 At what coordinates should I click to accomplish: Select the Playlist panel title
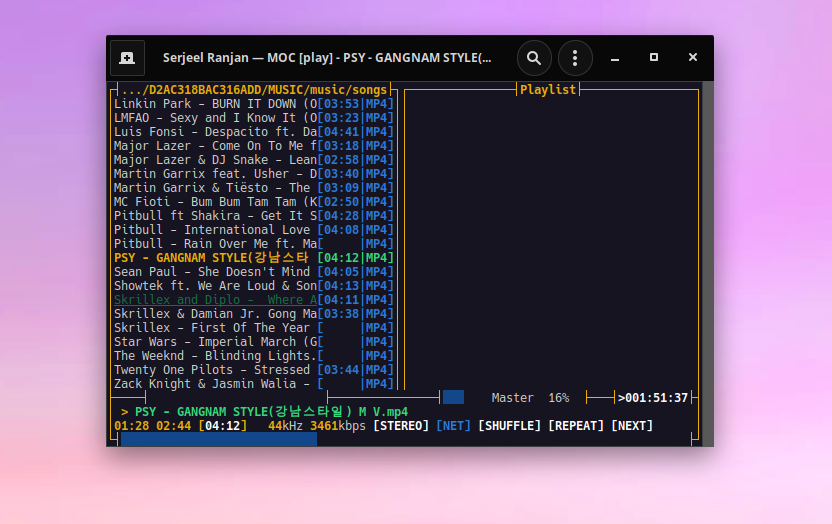click(x=548, y=90)
